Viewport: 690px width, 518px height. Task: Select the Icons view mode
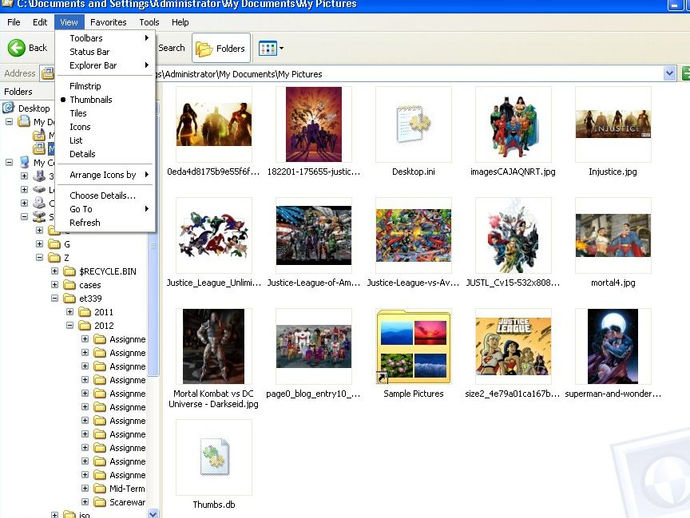[106, 127]
